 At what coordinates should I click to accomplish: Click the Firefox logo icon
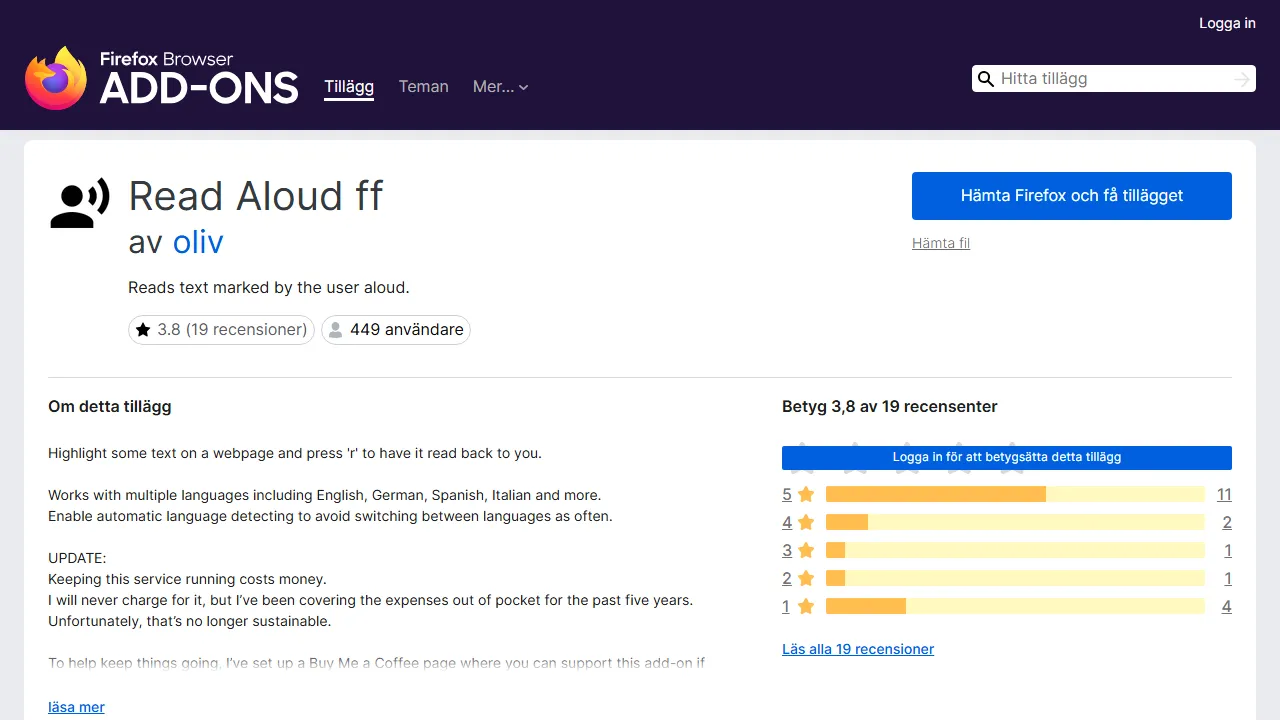[x=56, y=78]
